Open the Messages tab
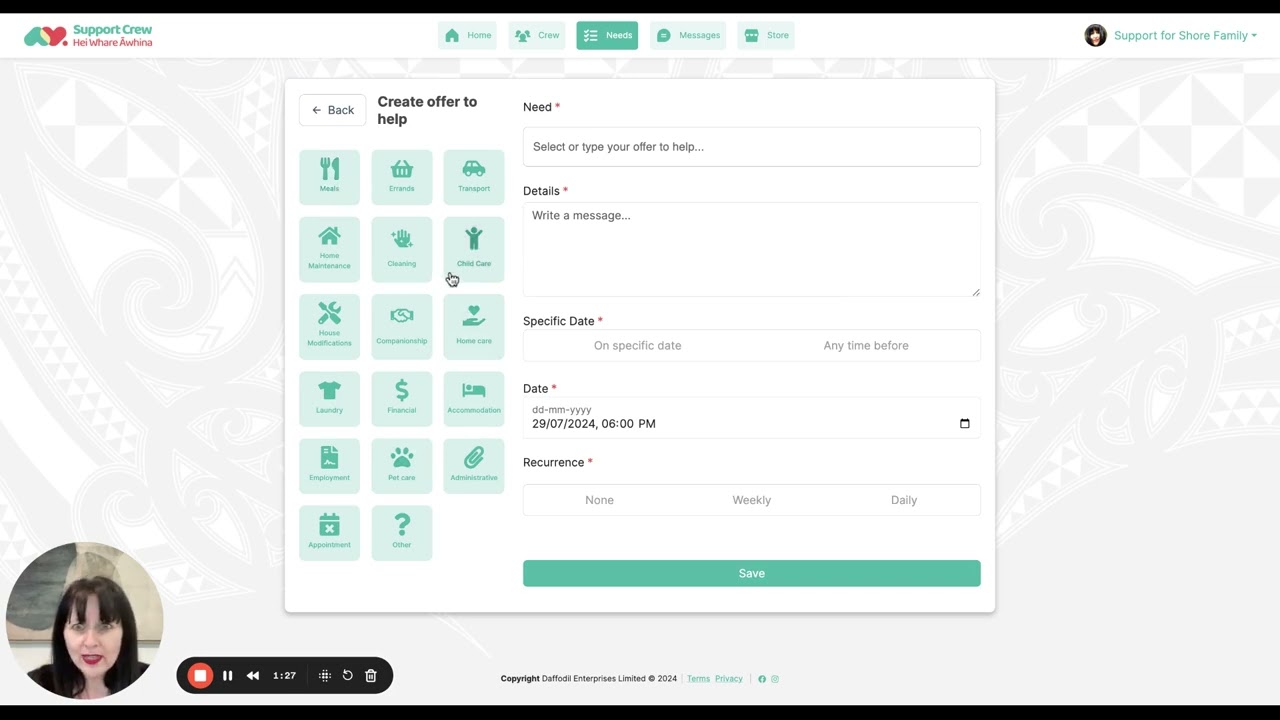 (x=688, y=36)
